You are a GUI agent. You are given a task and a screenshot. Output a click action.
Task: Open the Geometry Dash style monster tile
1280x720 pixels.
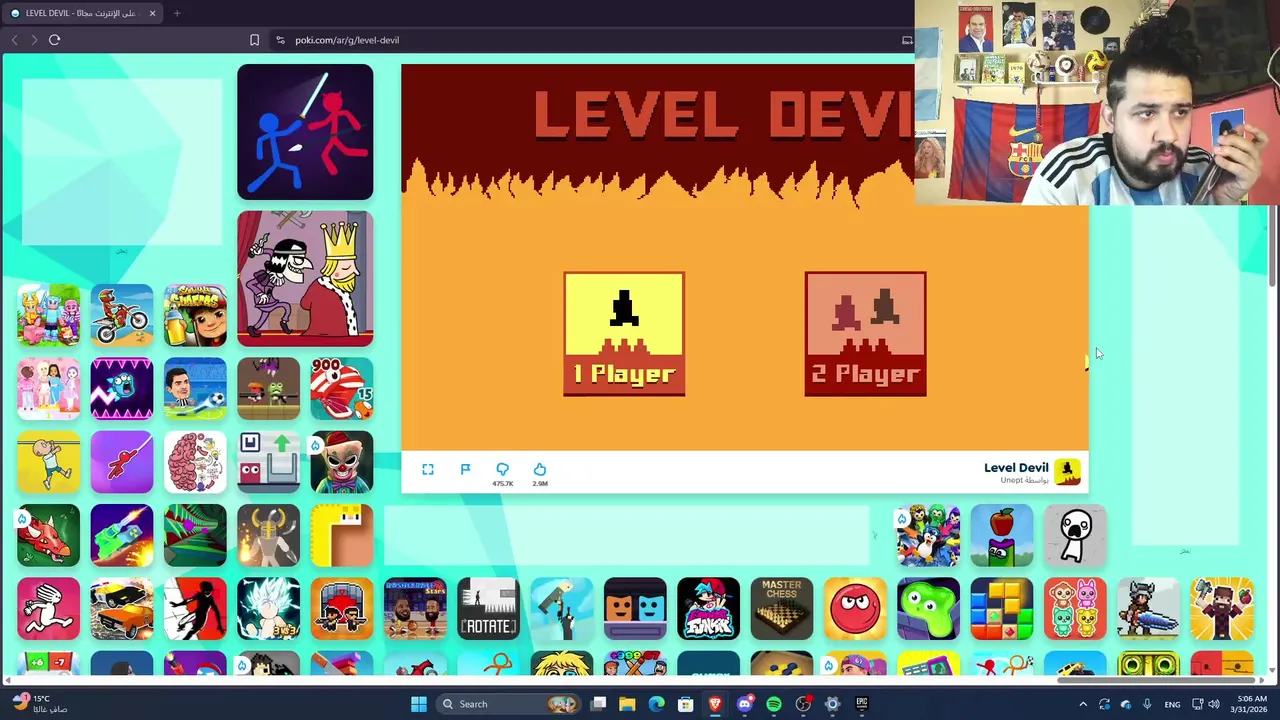pos(122,388)
